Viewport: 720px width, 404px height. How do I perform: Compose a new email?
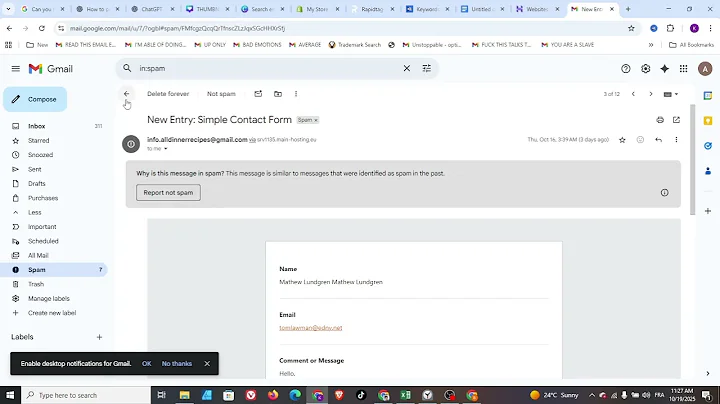click(x=35, y=99)
